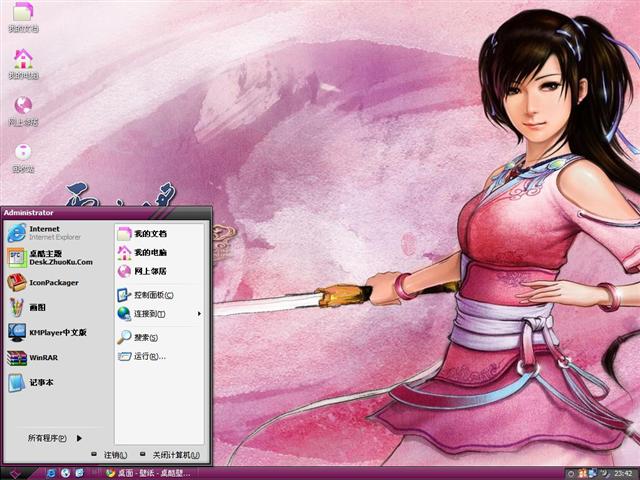The image size is (640, 480).
Task: Click 关闭计算机(U) shut down button
Action: coord(169,455)
